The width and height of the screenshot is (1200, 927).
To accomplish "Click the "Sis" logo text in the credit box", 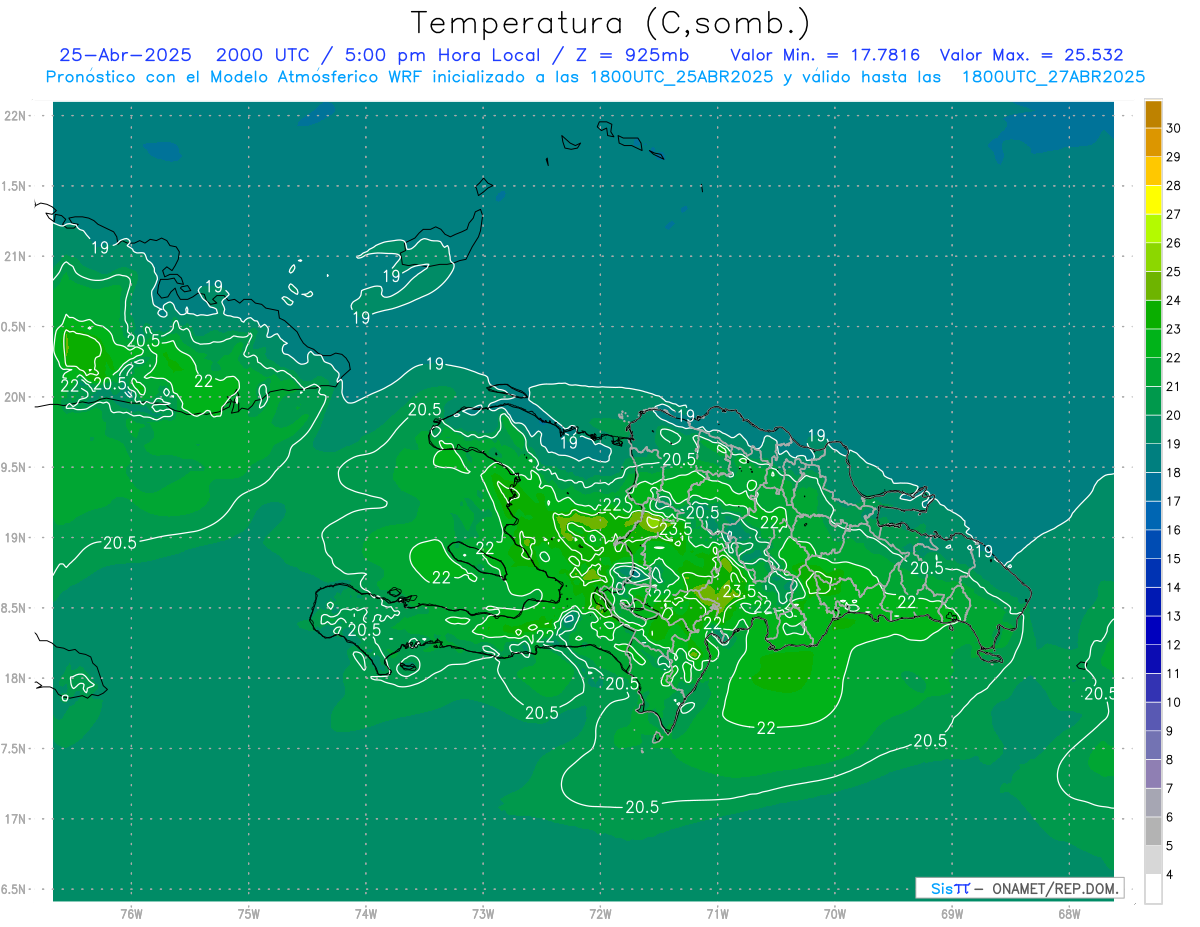I will [x=941, y=888].
